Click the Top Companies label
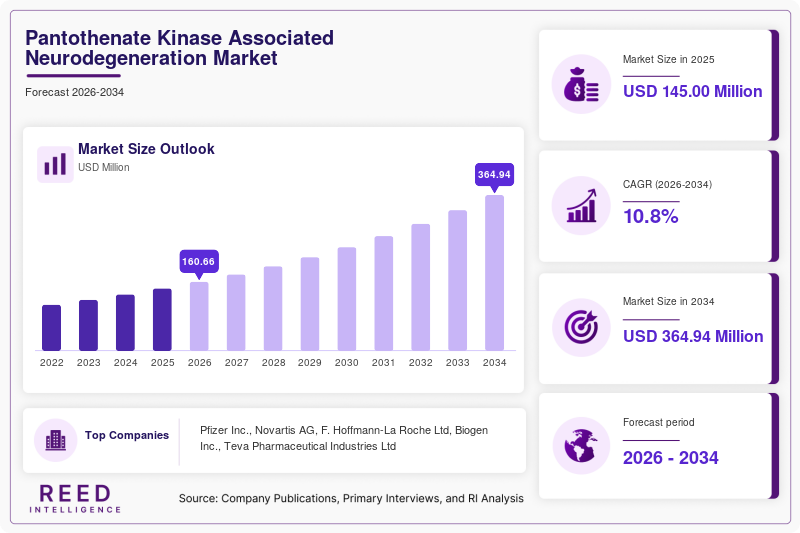Screen dimensions: 800x533 (x=127, y=435)
